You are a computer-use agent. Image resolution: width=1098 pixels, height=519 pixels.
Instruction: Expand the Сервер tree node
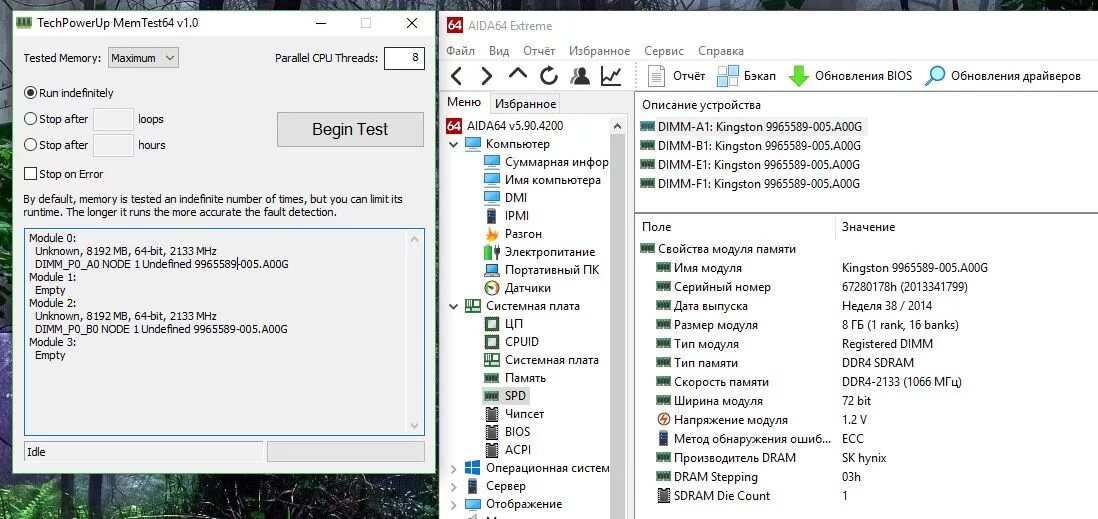(453, 486)
